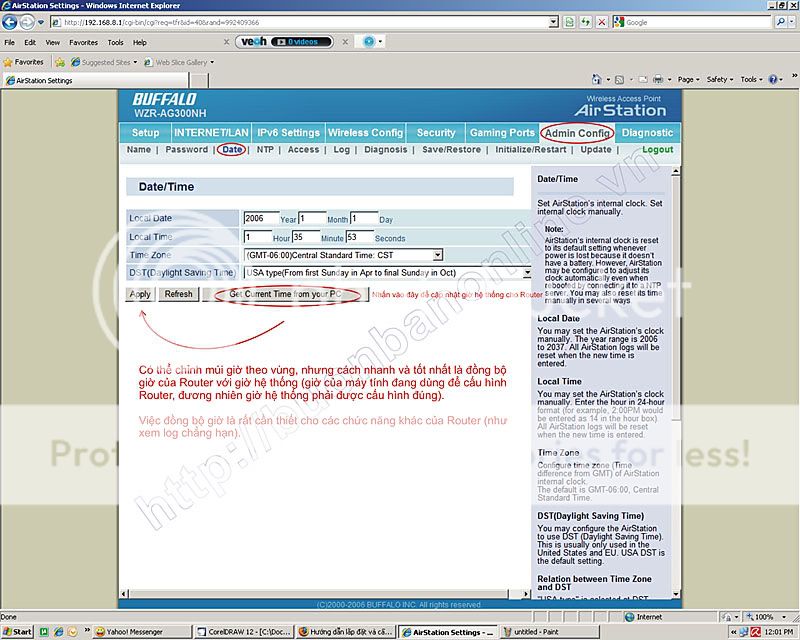Select the Admin Config tab
Screen dimensions: 800x640
coord(577,133)
